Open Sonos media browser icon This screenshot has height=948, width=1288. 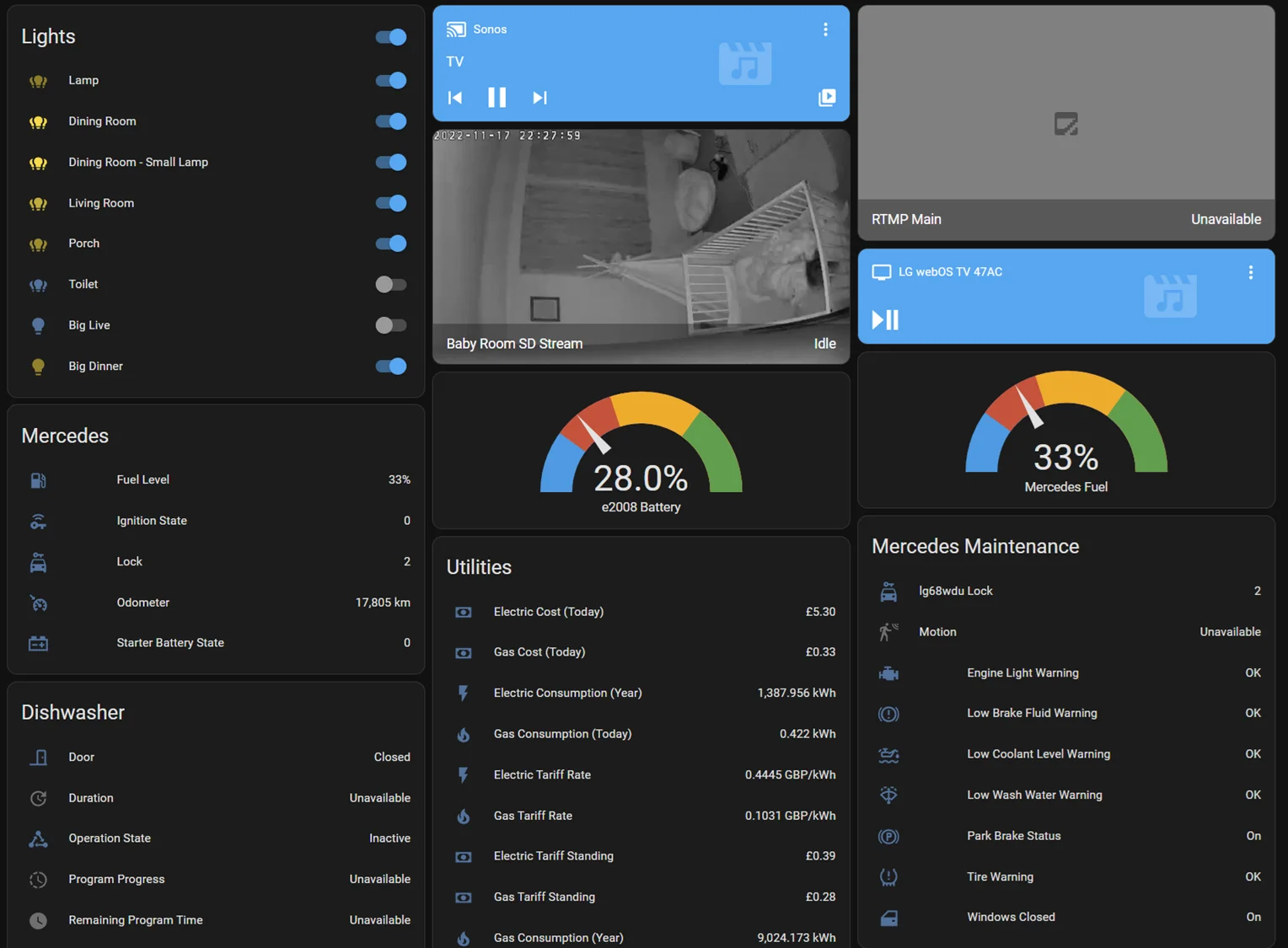tap(827, 98)
